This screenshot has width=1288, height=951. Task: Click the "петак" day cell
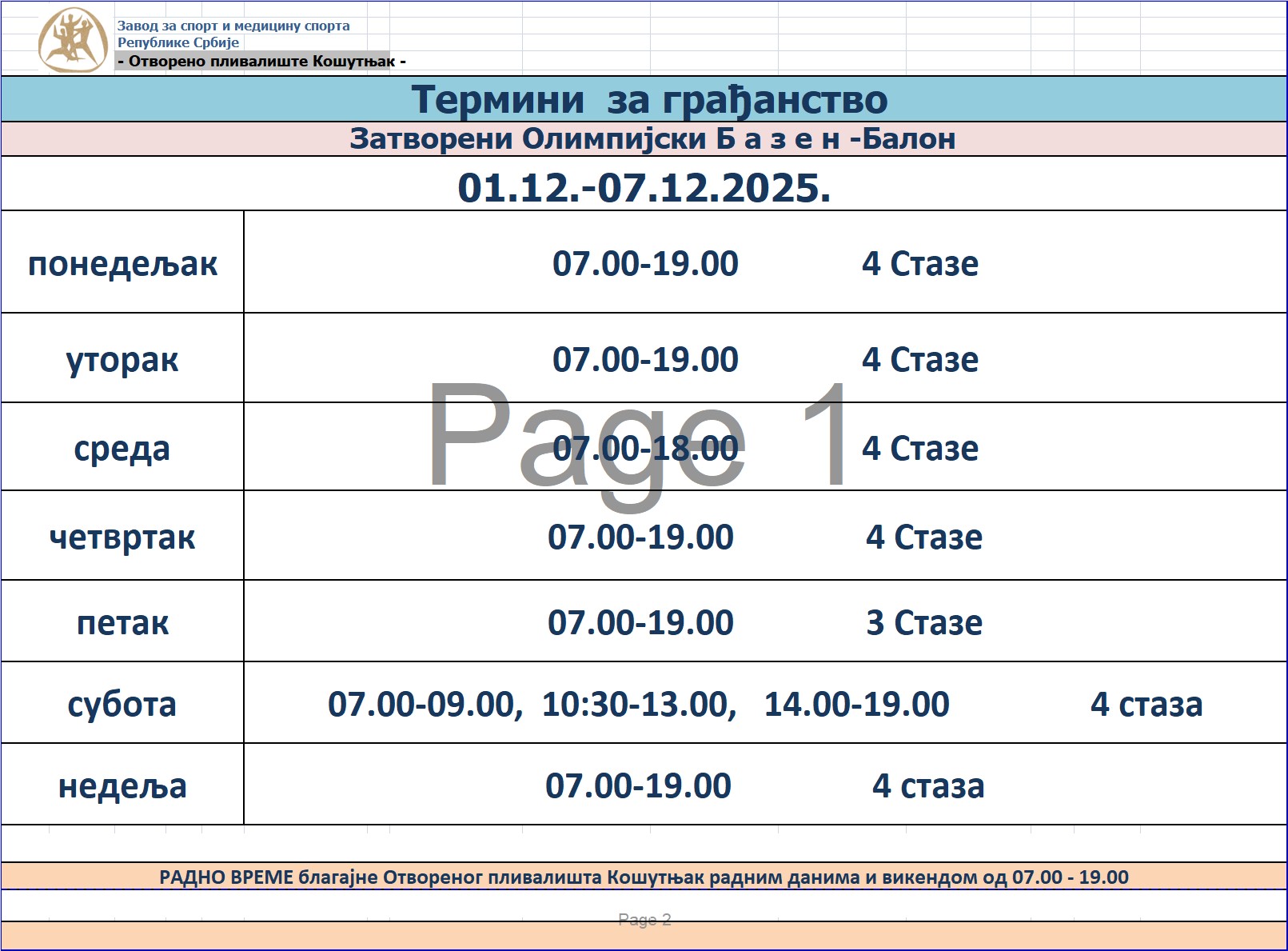tap(122, 622)
